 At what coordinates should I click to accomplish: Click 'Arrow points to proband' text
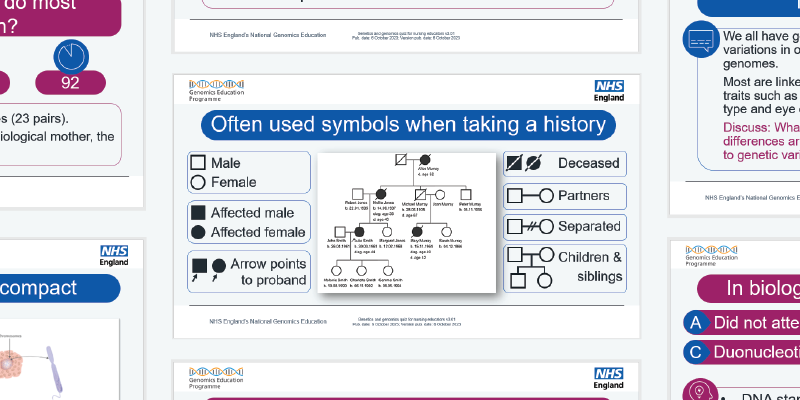[x=268, y=272]
